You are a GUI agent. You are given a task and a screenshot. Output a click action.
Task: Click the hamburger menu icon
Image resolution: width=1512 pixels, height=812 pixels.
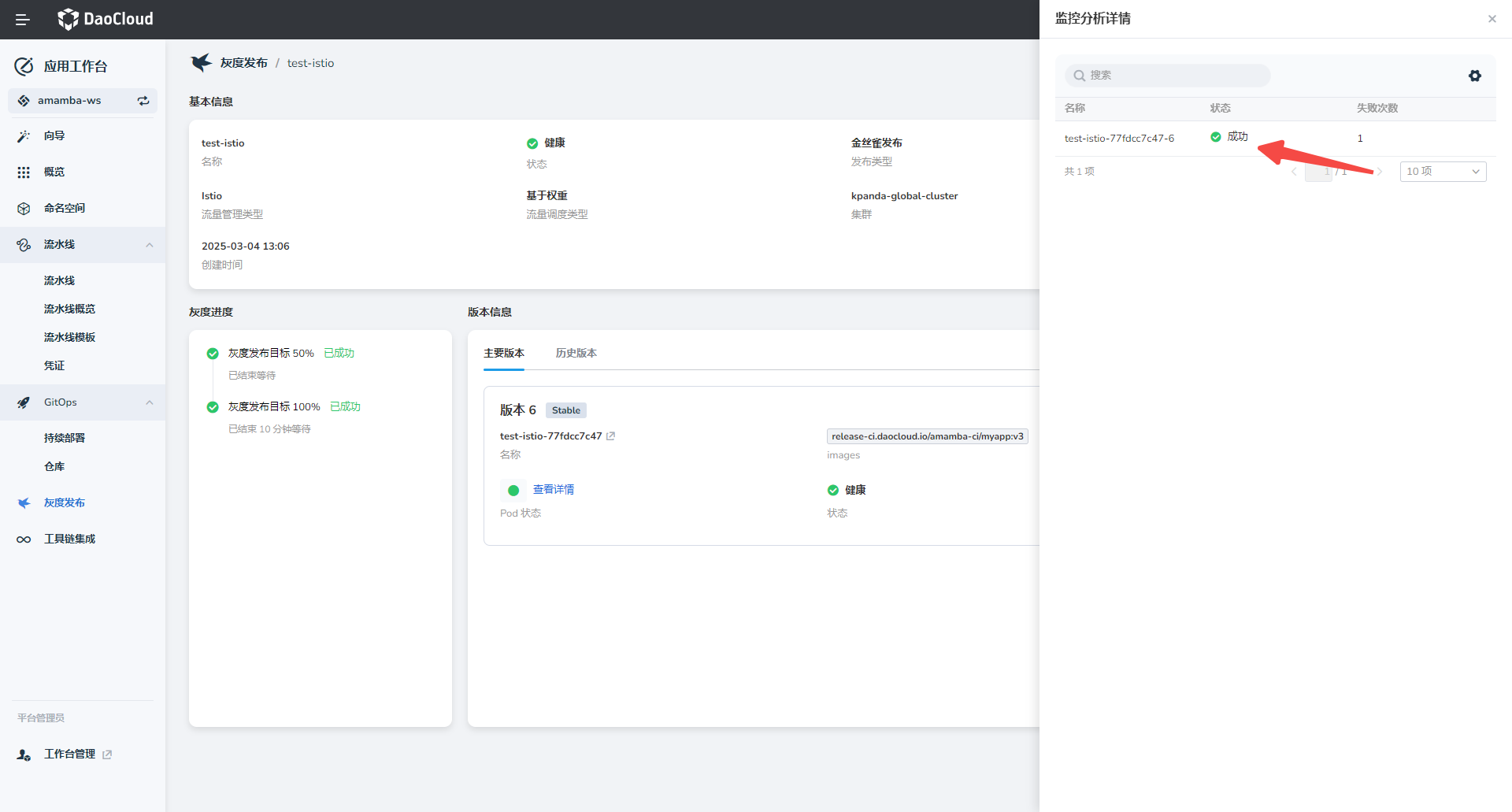coord(23,20)
